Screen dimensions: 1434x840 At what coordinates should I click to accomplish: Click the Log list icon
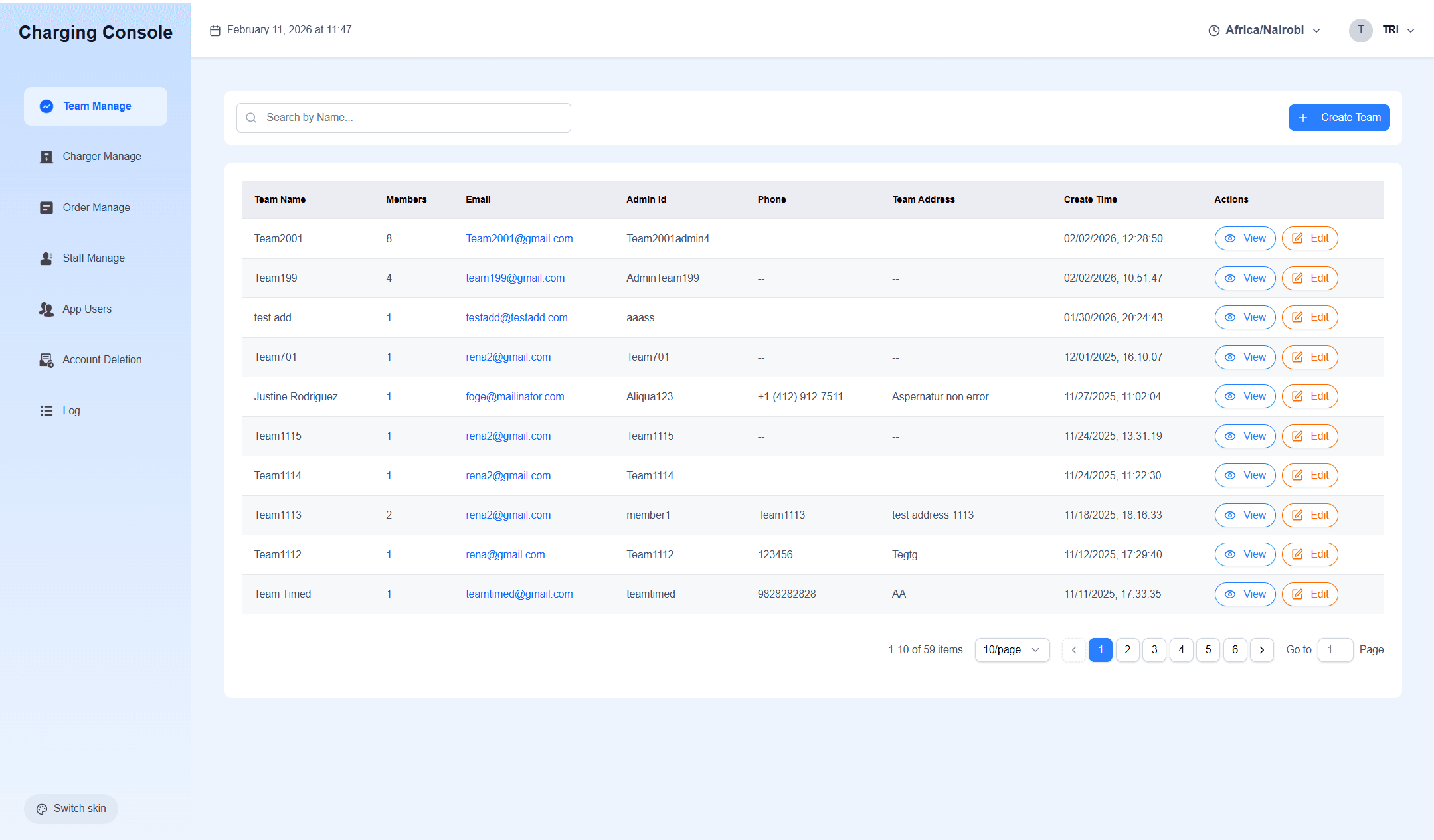tap(46, 411)
